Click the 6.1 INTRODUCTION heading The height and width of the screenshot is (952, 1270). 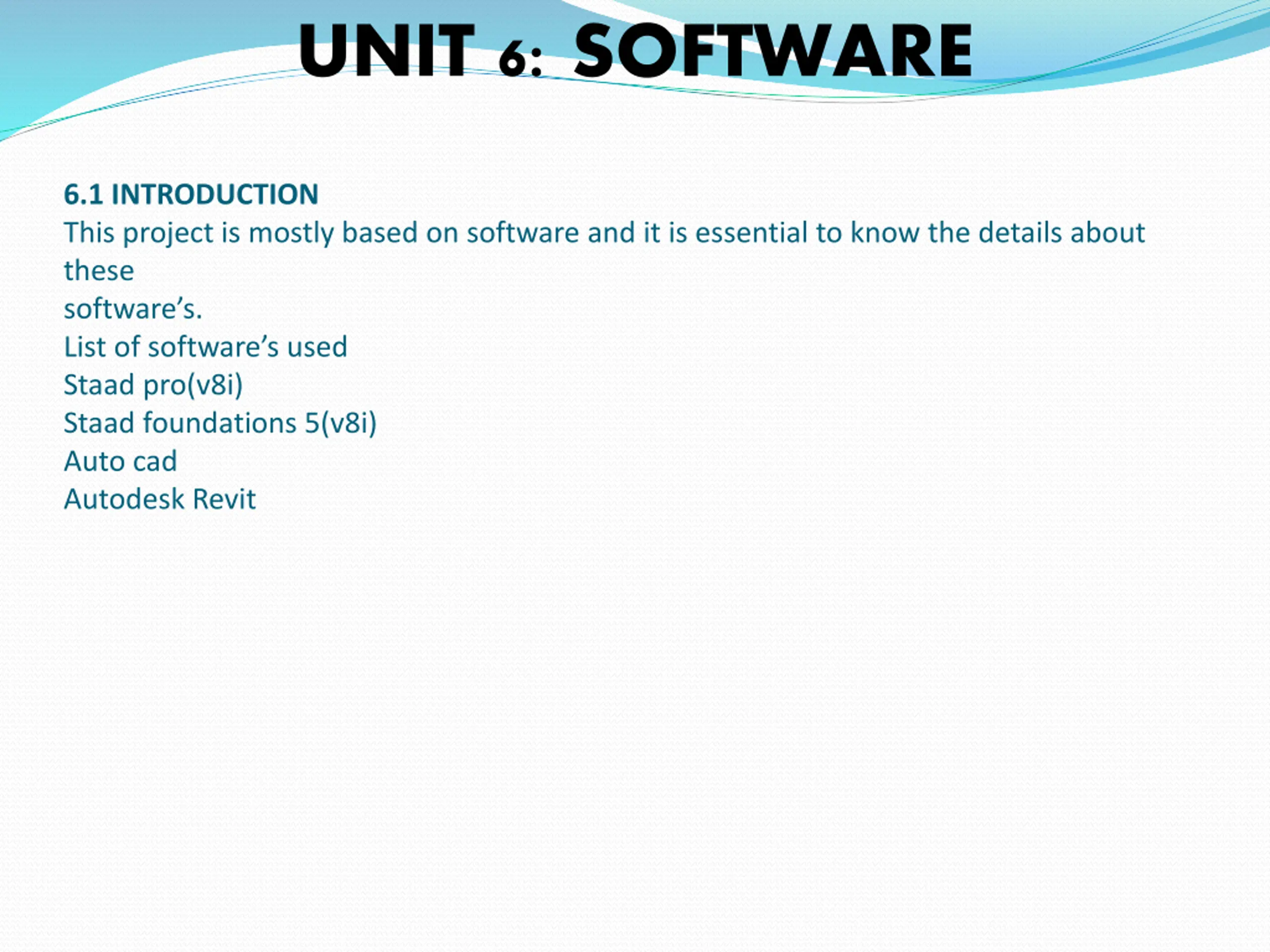pos(190,194)
